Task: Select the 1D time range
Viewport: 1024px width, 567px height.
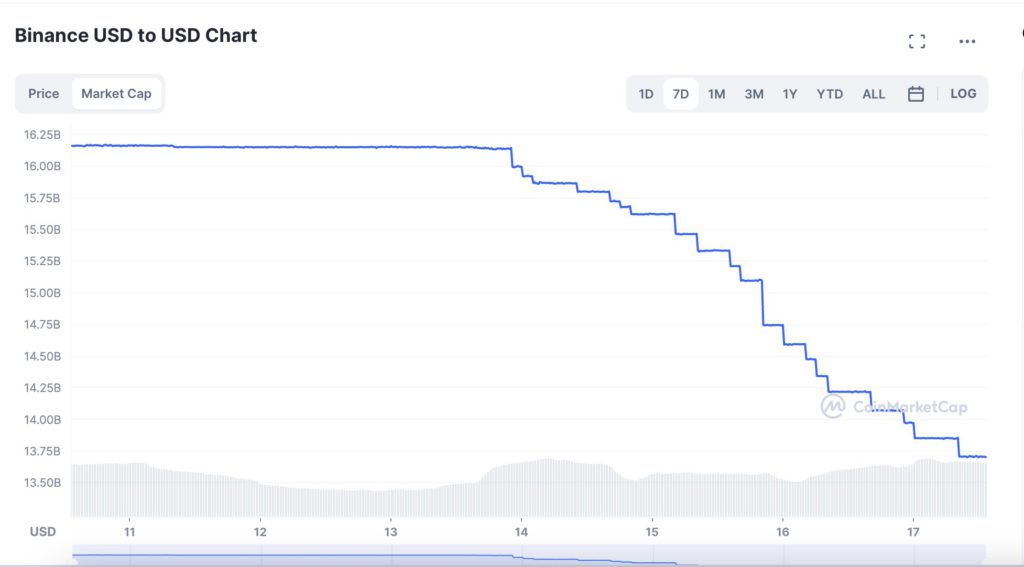Action: click(646, 94)
